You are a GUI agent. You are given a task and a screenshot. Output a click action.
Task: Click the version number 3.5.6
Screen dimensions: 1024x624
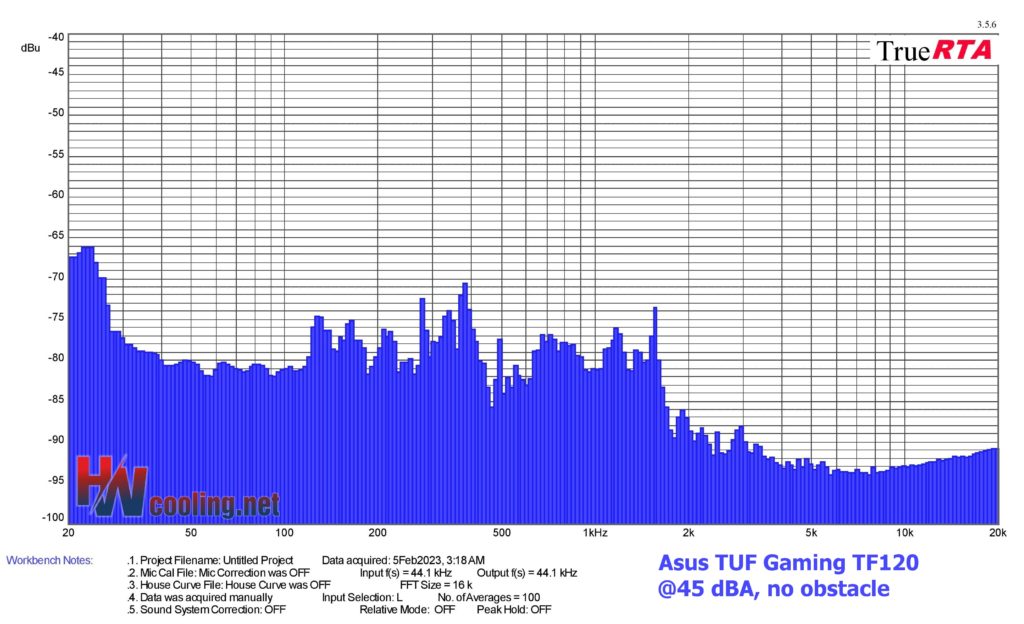pos(986,24)
